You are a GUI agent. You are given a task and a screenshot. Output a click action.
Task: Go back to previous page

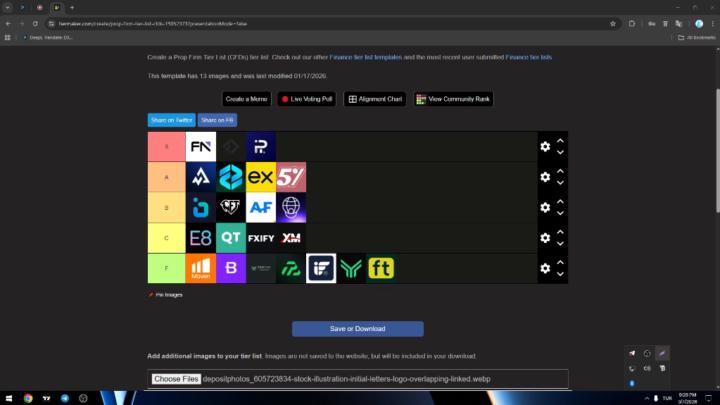pos(8,24)
